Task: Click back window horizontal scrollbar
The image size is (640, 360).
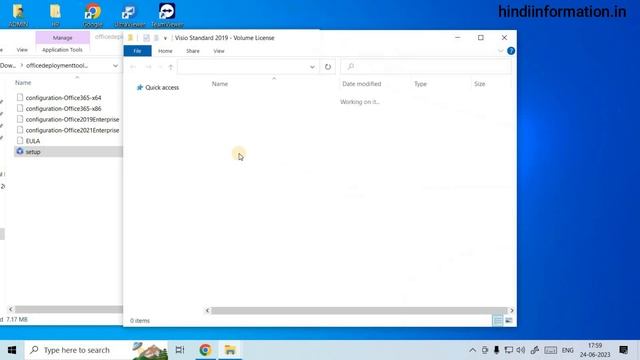Action: [68, 309]
